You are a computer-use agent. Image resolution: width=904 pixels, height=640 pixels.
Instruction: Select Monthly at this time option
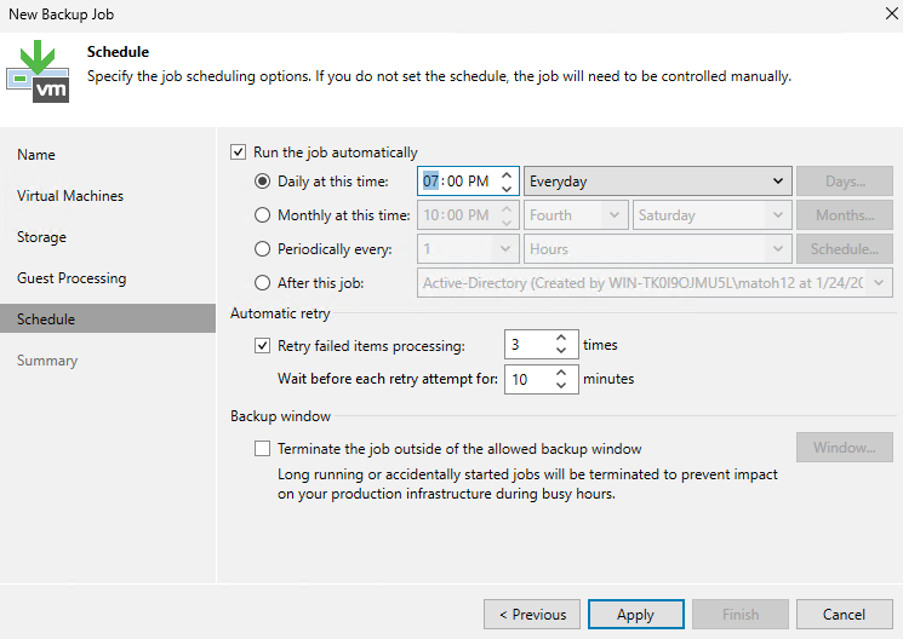262,215
